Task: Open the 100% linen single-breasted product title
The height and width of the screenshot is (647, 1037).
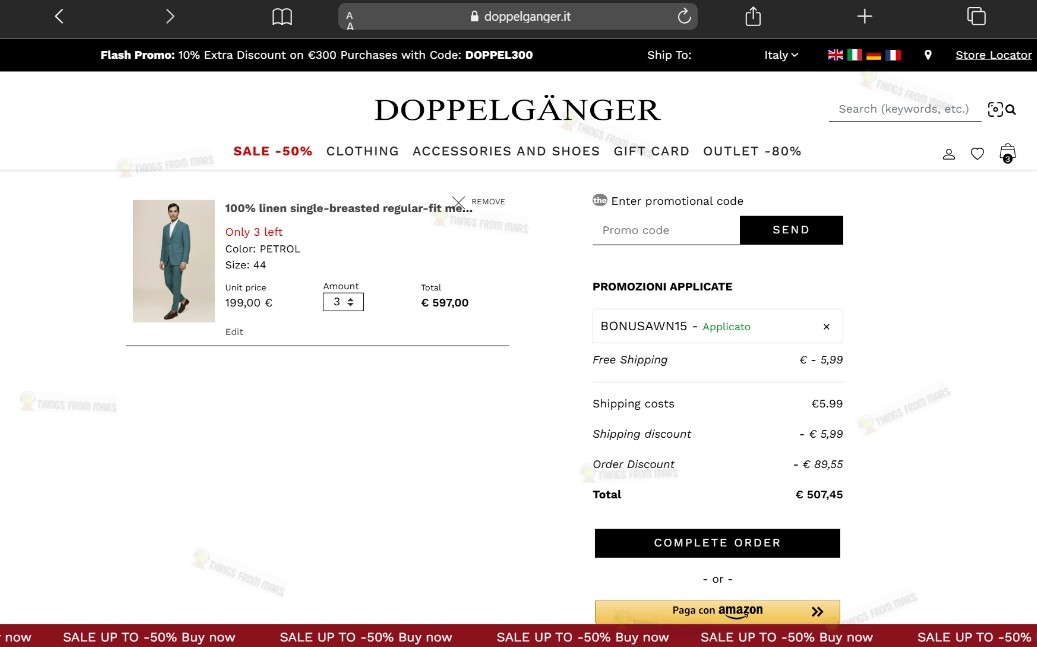Action: pos(349,208)
